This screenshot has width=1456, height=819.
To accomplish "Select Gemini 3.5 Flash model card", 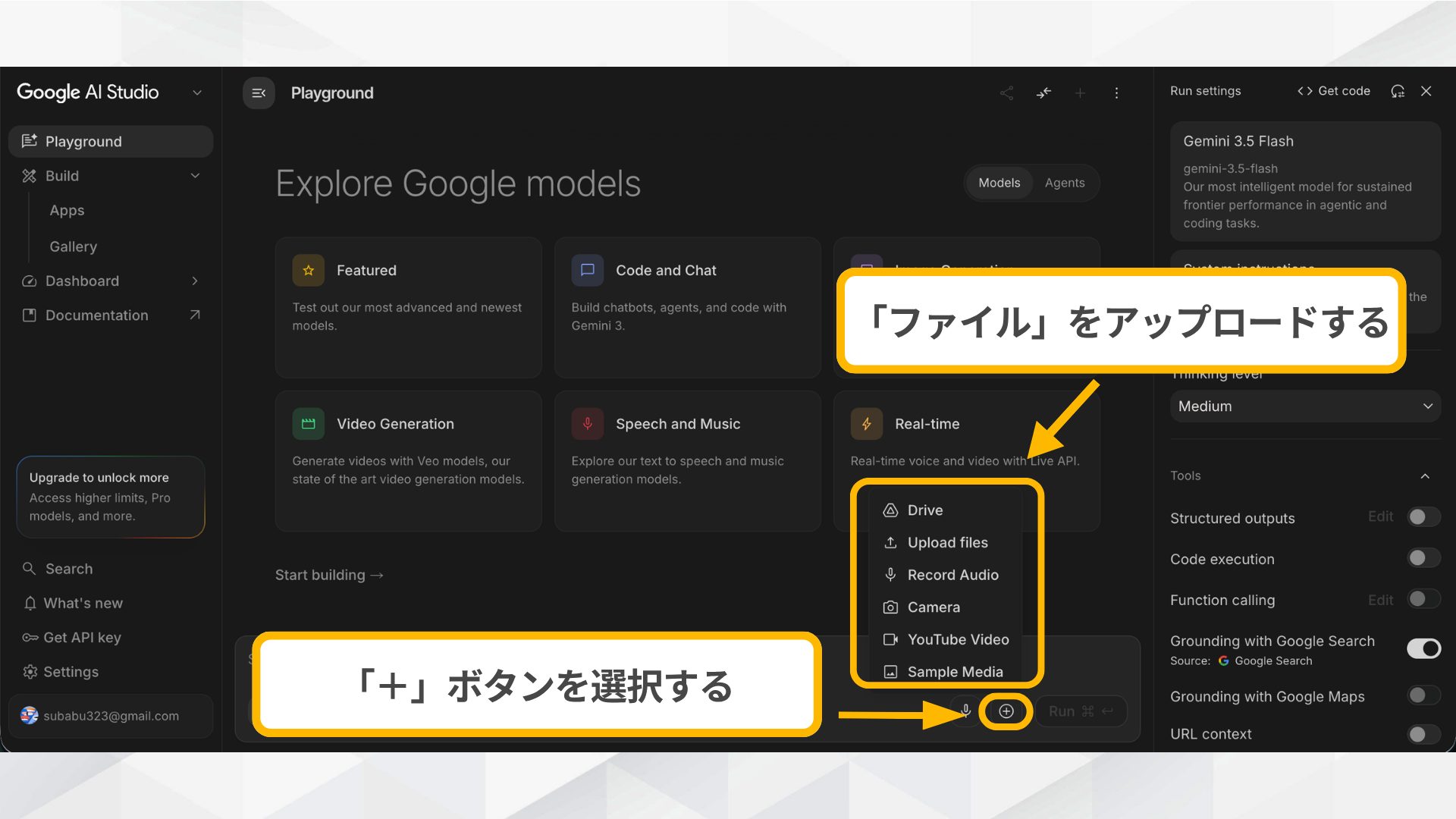I will 1305,182.
